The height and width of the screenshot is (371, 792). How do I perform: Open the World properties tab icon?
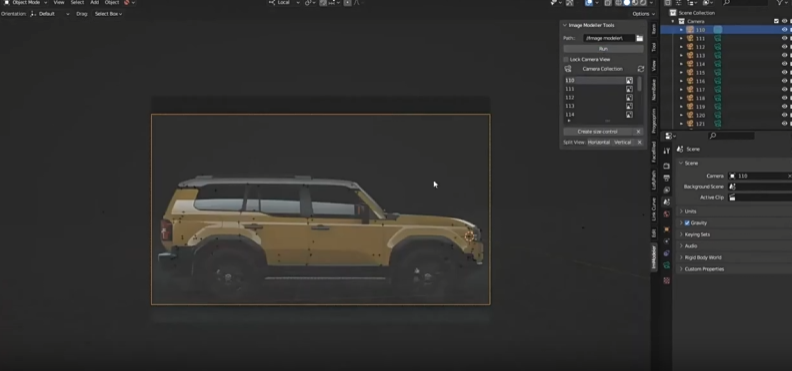(x=666, y=214)
